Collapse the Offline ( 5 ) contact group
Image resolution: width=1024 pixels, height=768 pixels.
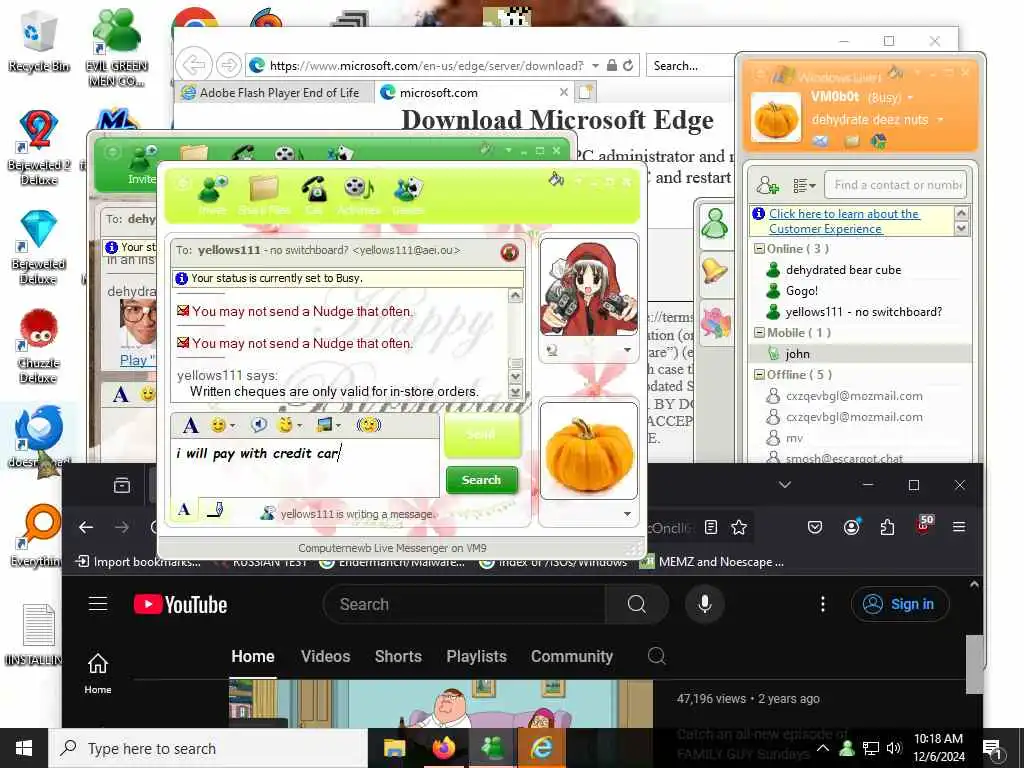pyautogui.click(x=760, y=375)
